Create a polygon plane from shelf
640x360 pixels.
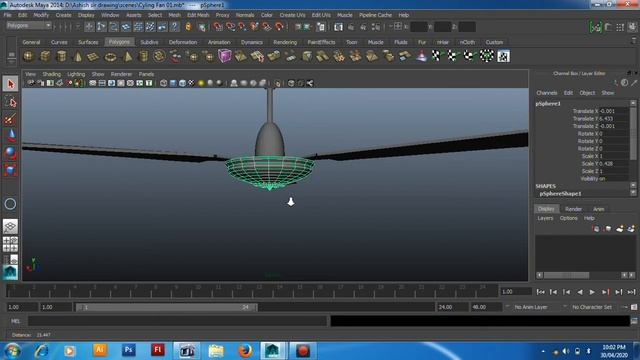pyautogui.click(x=93, y=56)
